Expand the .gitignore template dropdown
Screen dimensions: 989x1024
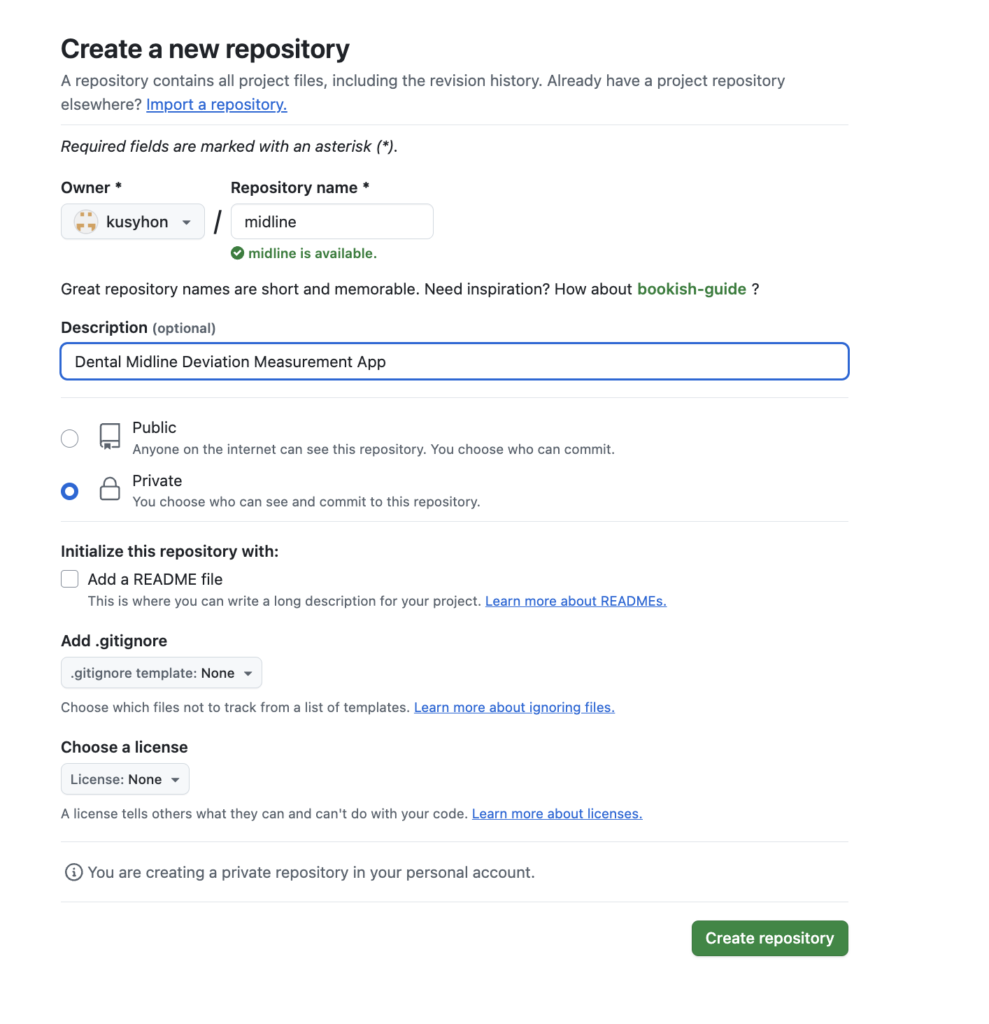[161, 673]
